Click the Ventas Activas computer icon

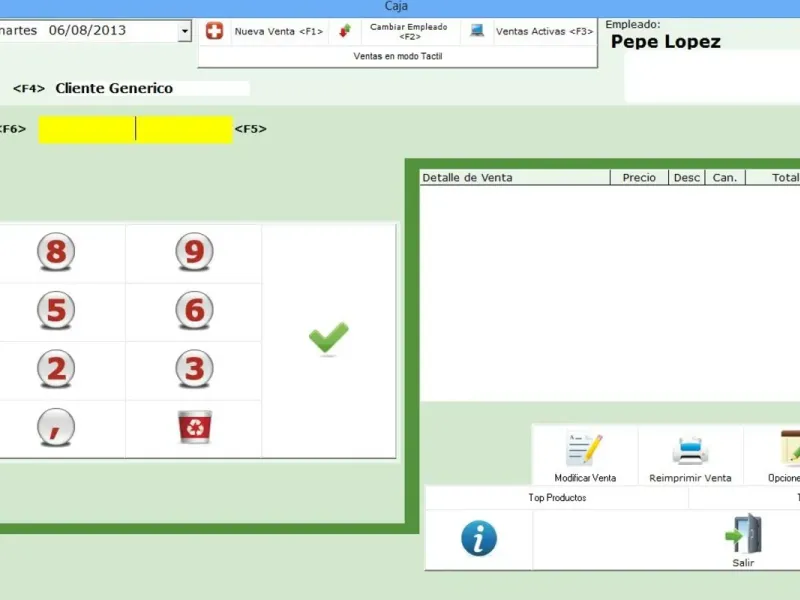477,31
